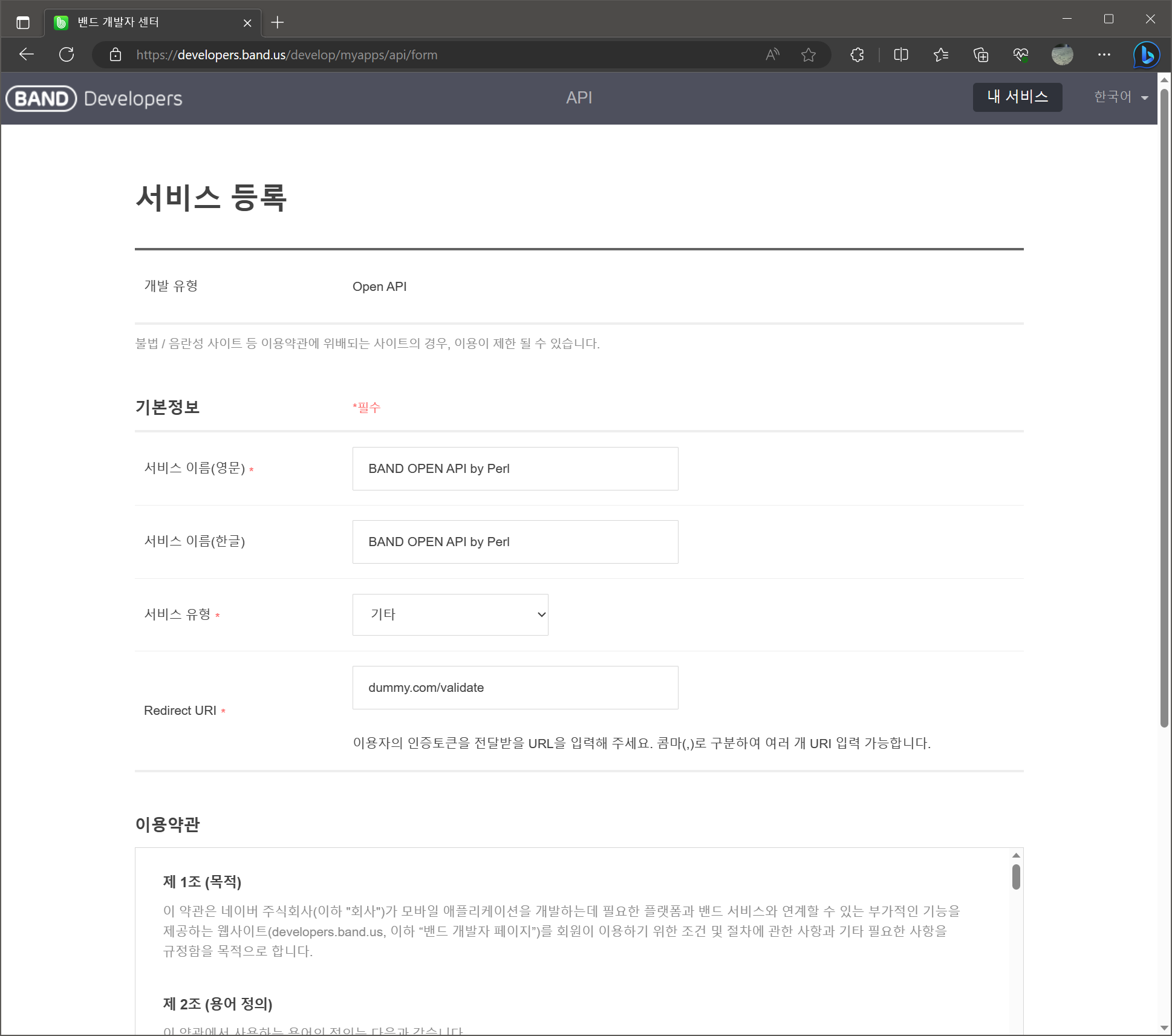Minimize the browser window
This screenshot has height=1036, width=1172.
(1067, 19)
